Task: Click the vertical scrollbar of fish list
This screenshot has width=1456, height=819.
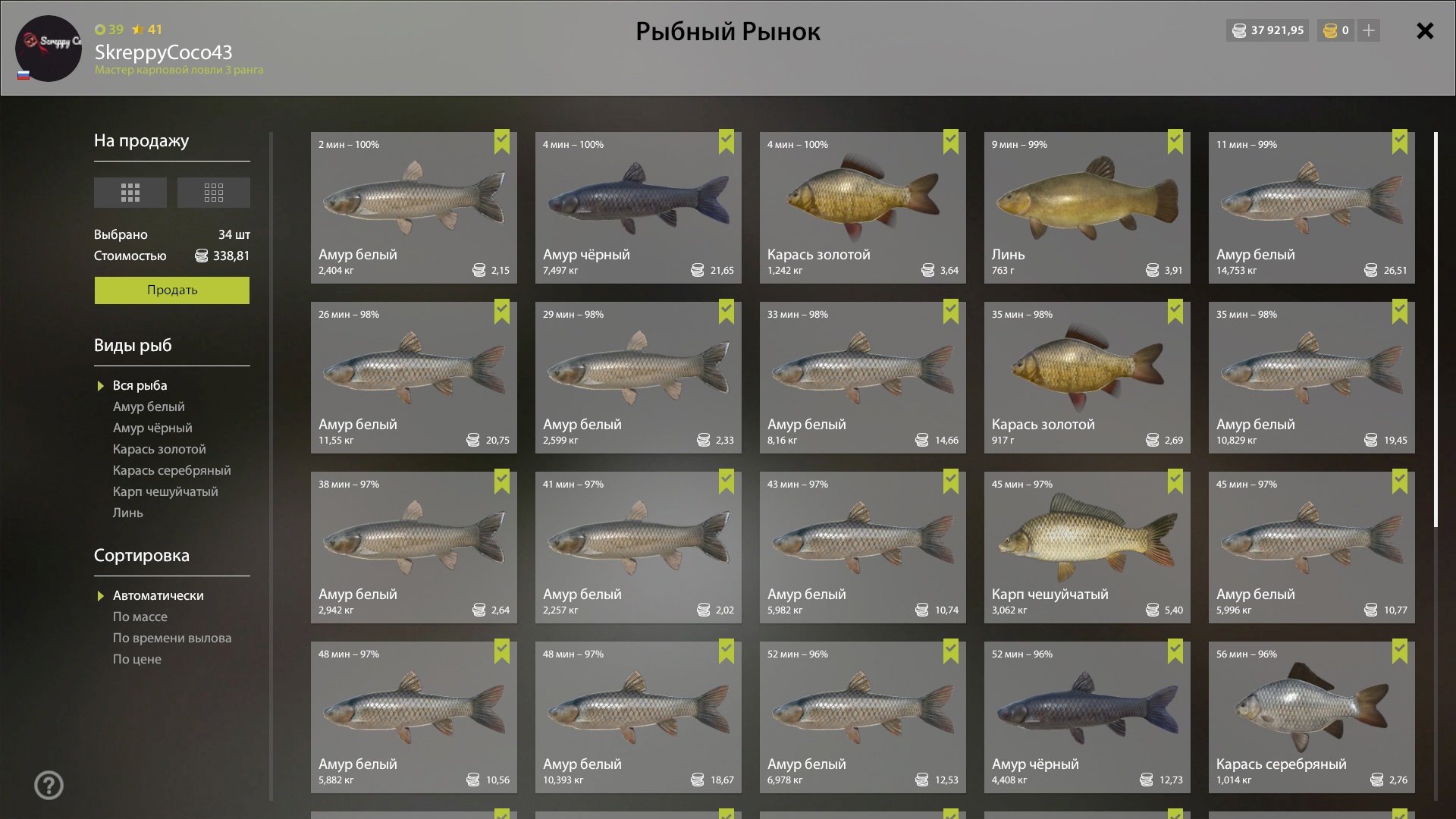Action: pyautogui.click(x=1436, y=330)
